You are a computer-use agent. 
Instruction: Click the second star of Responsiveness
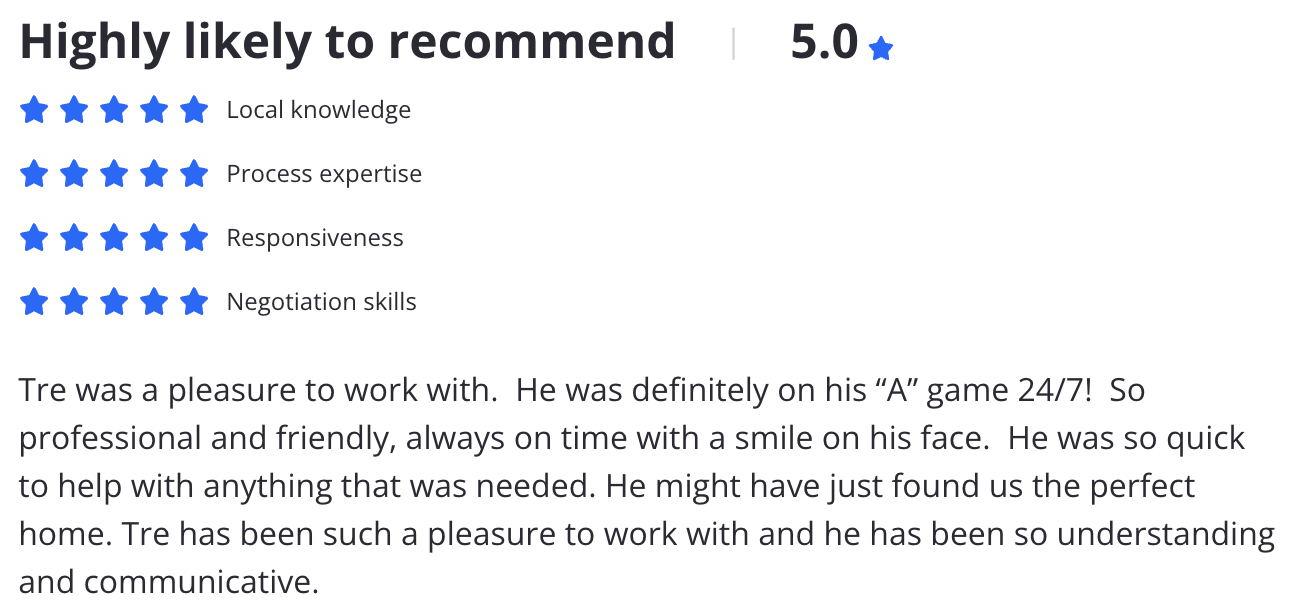pos(74,237)
